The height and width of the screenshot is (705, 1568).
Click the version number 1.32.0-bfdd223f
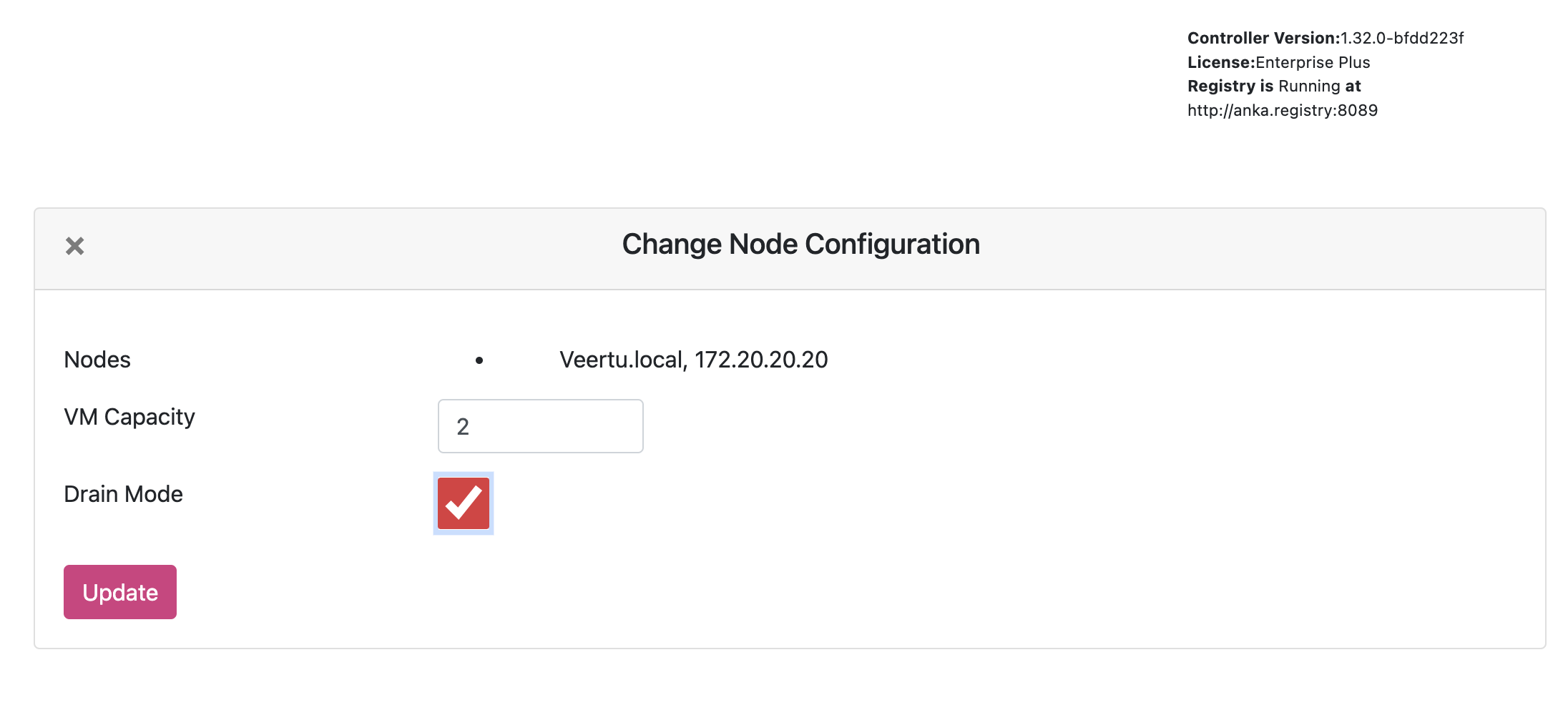pos(1402,38)
